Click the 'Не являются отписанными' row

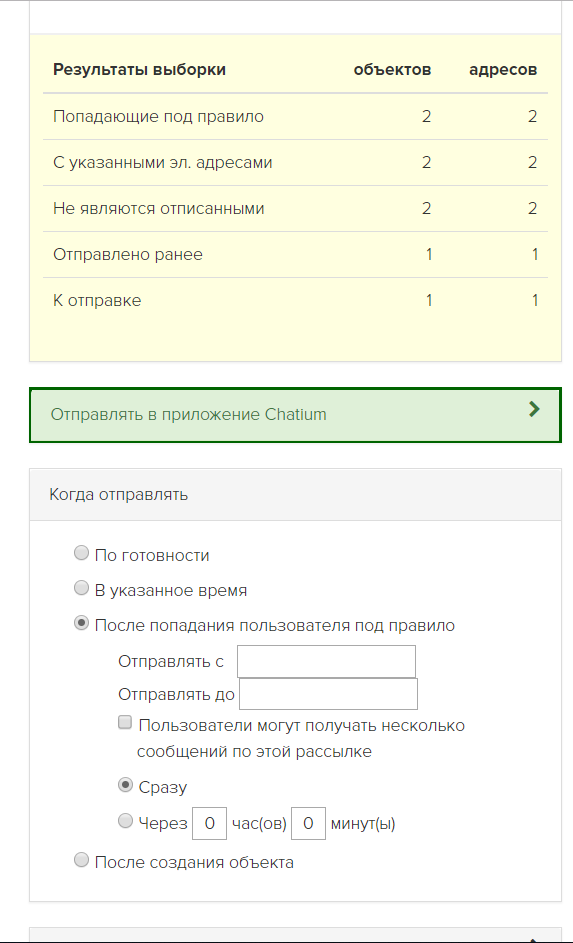(x=295, y=209)
